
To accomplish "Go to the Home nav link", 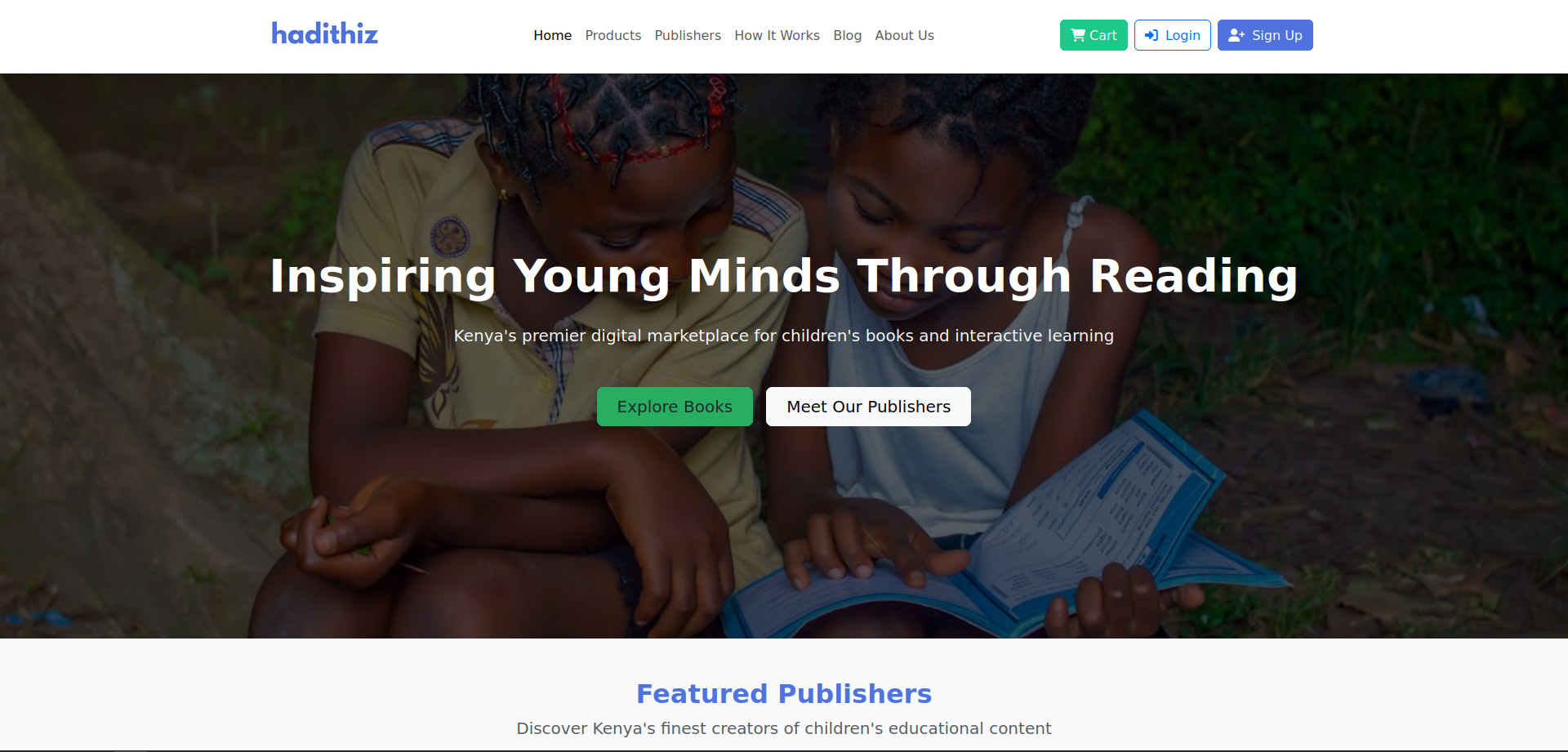I will [x=553, y=35].
